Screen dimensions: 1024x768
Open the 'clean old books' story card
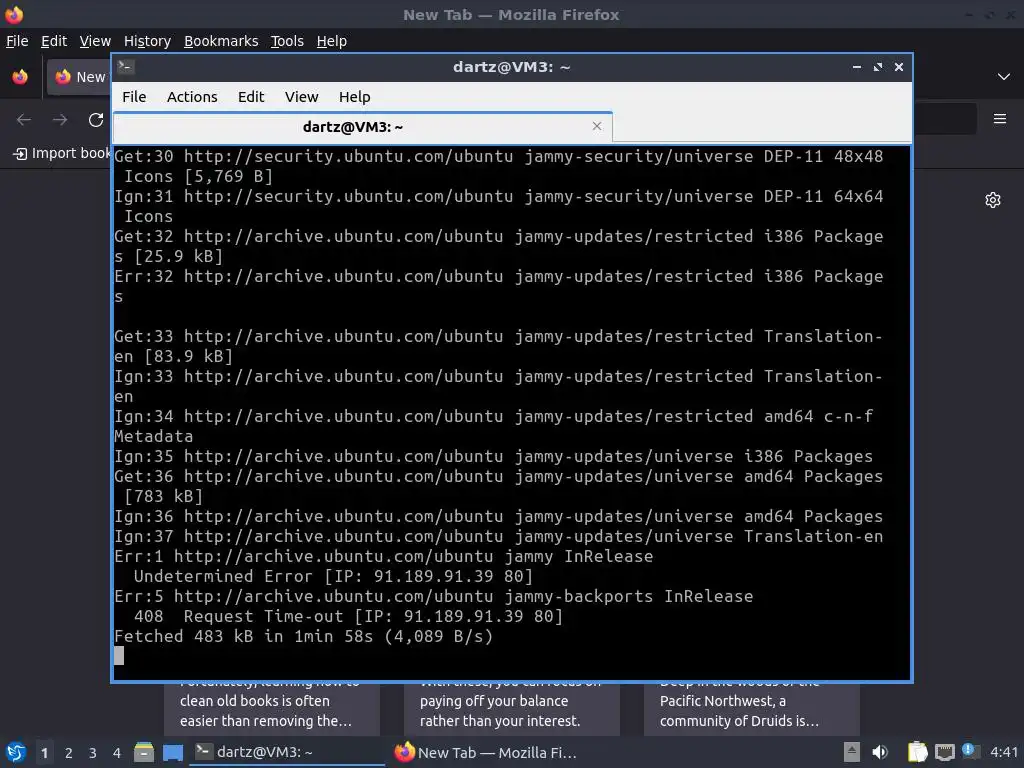click(272, 709)
